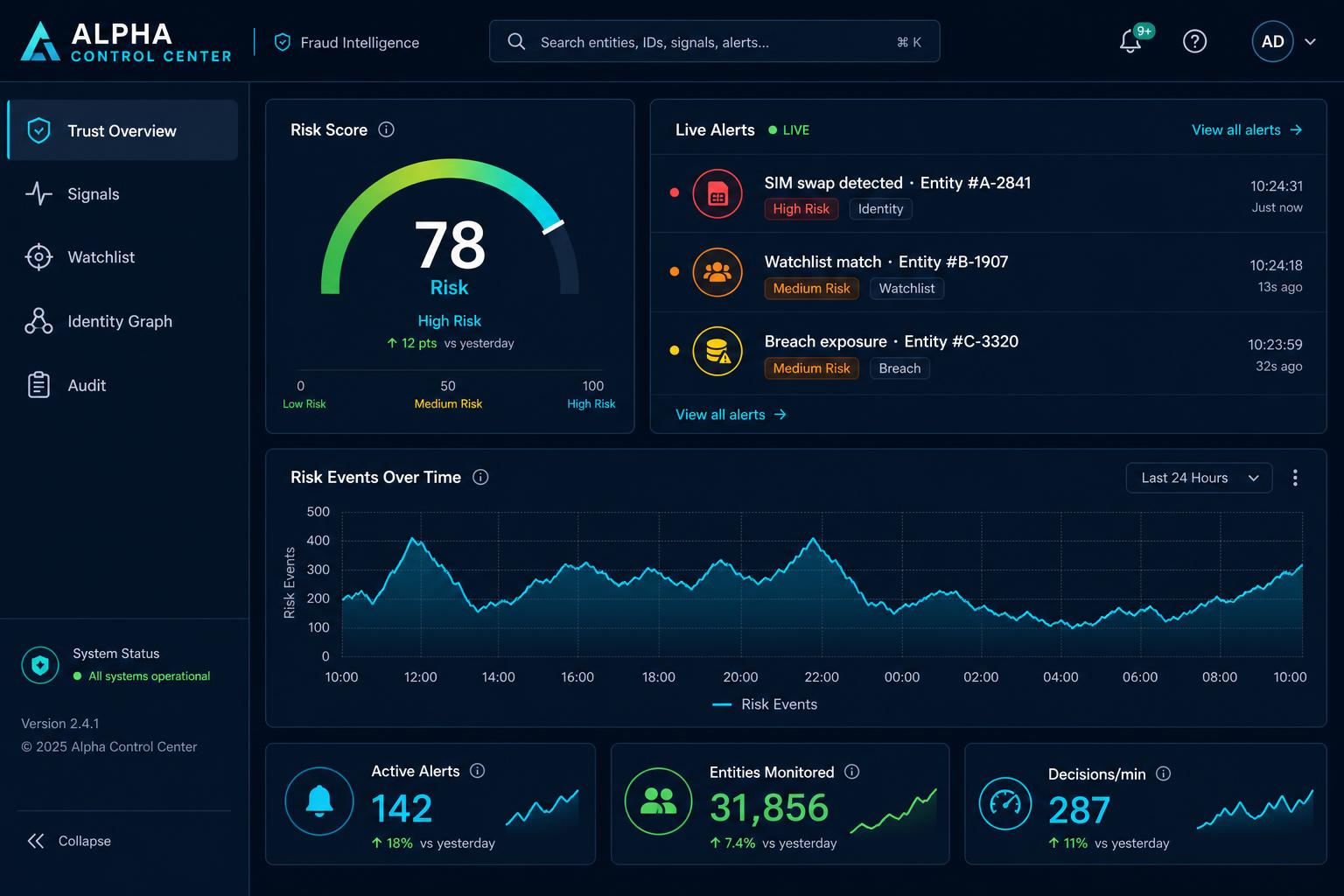The image size is (1344, 896).
Task: Click the LIVE status indicator
Action: point(789,130)
